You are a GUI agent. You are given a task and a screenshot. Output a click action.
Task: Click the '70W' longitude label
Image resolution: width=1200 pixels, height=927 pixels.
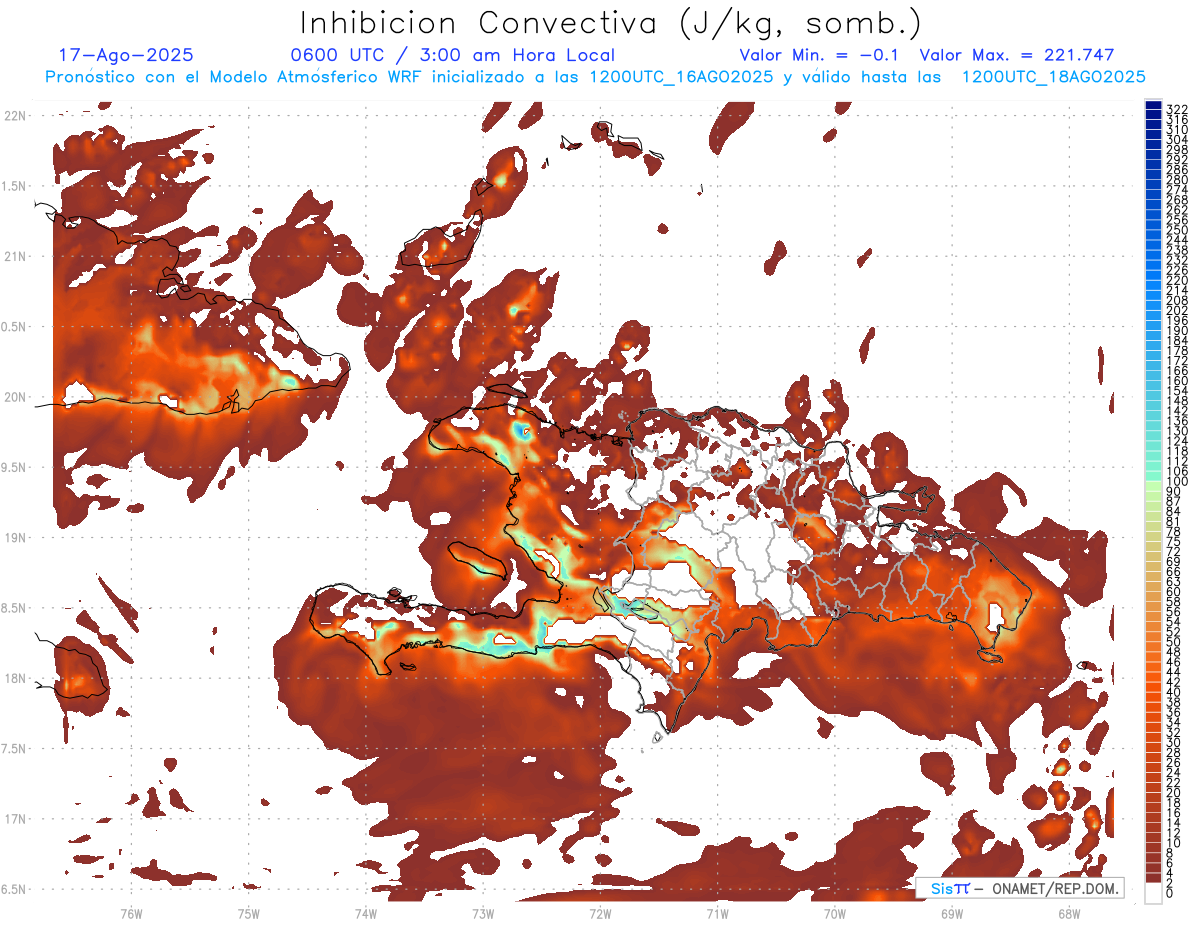point(834,913)
